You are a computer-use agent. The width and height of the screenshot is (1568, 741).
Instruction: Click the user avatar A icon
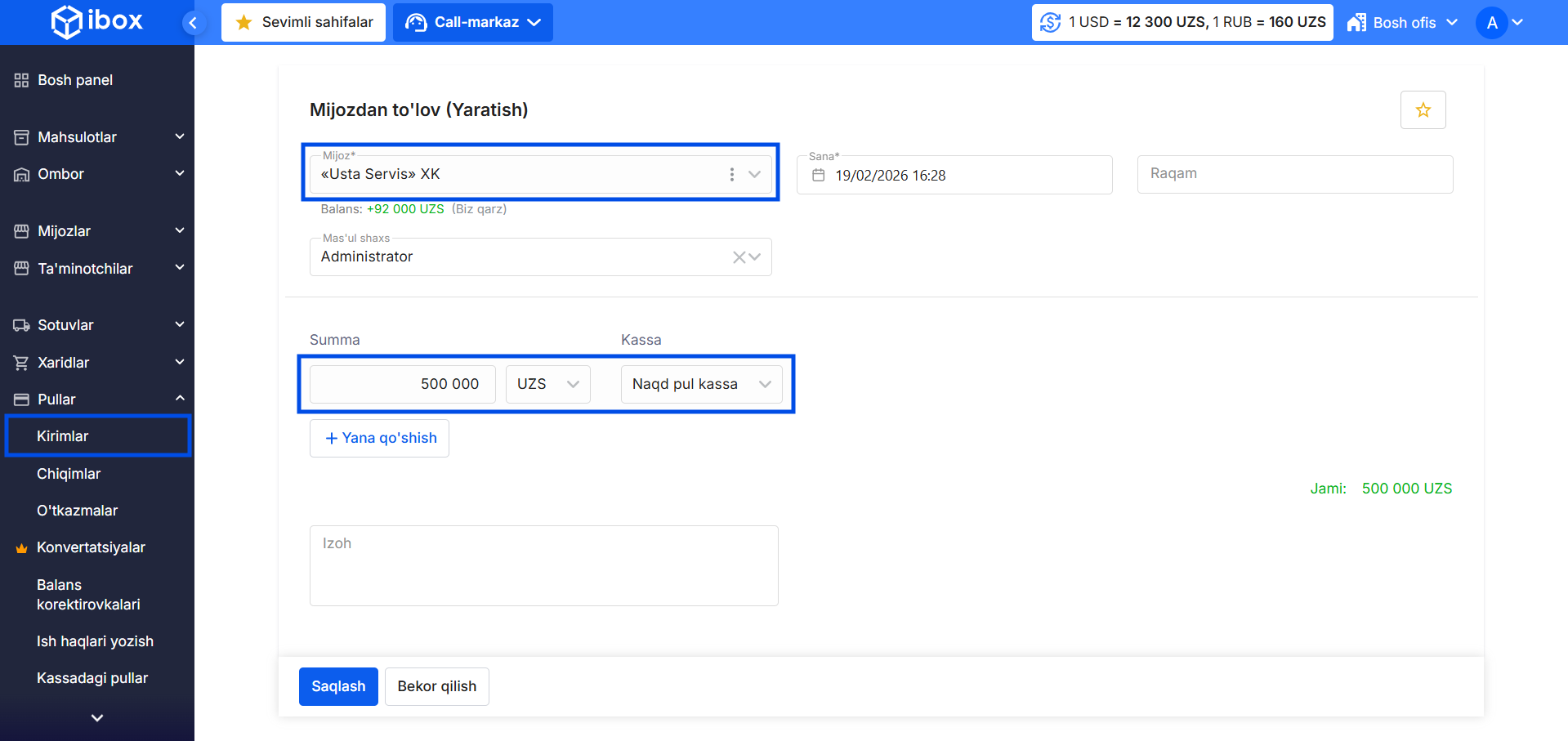coord(1492,23)
